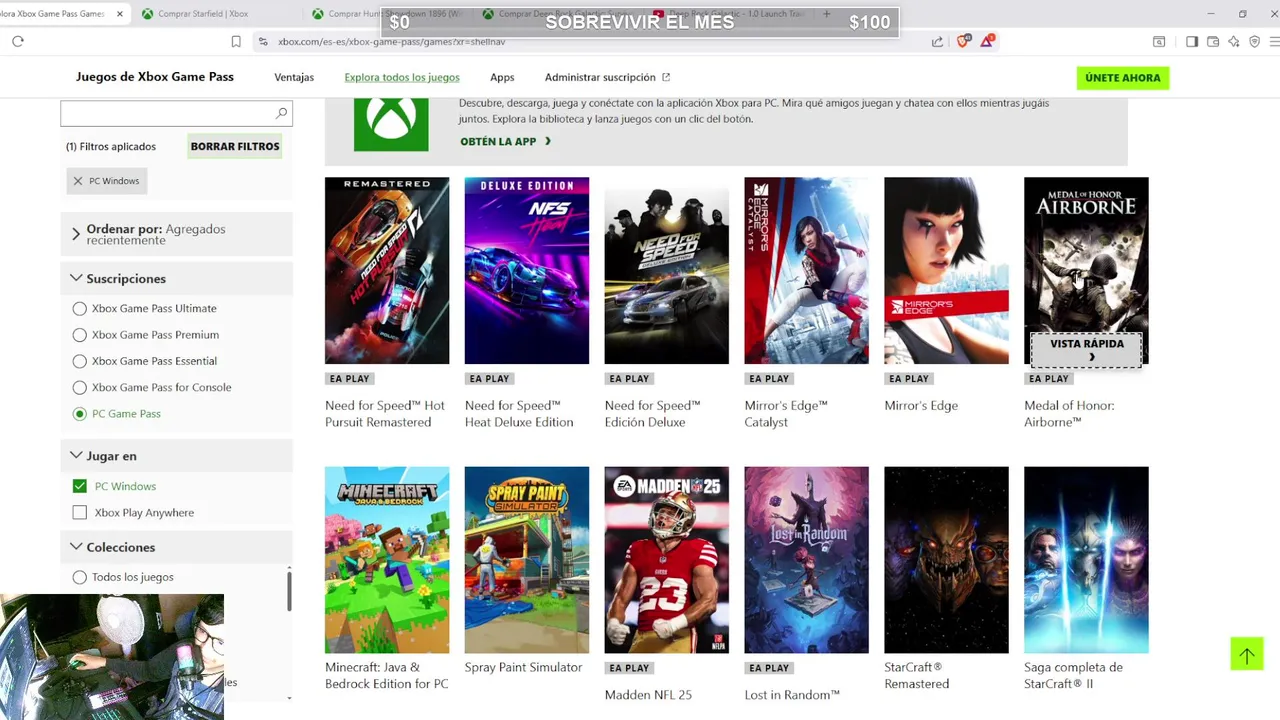This screenshot has height=720, width=1280.
Task: Open Mirror's Edge Catalyst title link
Action: pos(786,414)
